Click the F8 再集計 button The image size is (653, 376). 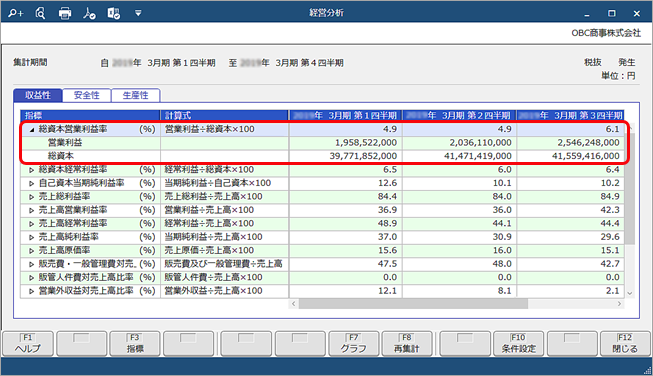pos(407,344)
